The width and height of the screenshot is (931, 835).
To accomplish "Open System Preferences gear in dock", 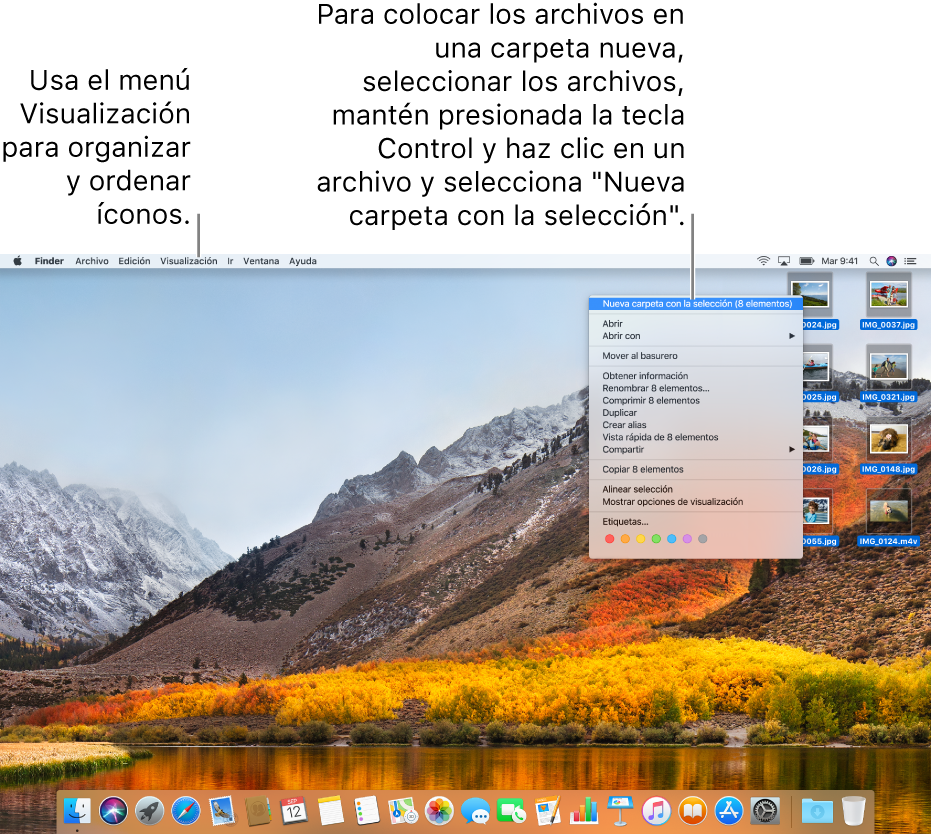I will pos(765,811).
